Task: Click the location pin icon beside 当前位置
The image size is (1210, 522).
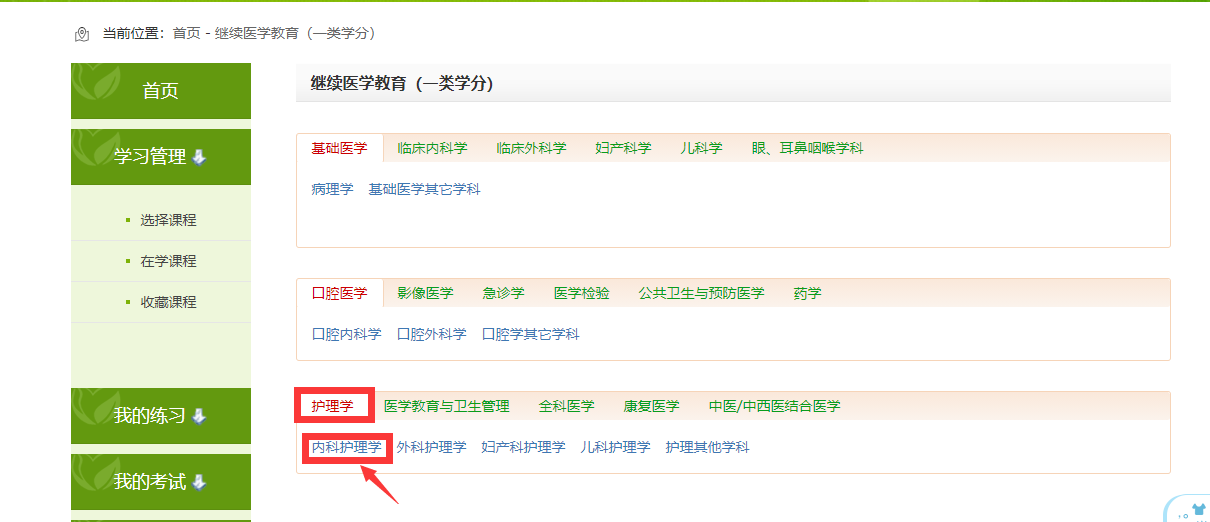Action: pyautogui.click(x=82, y=34)
